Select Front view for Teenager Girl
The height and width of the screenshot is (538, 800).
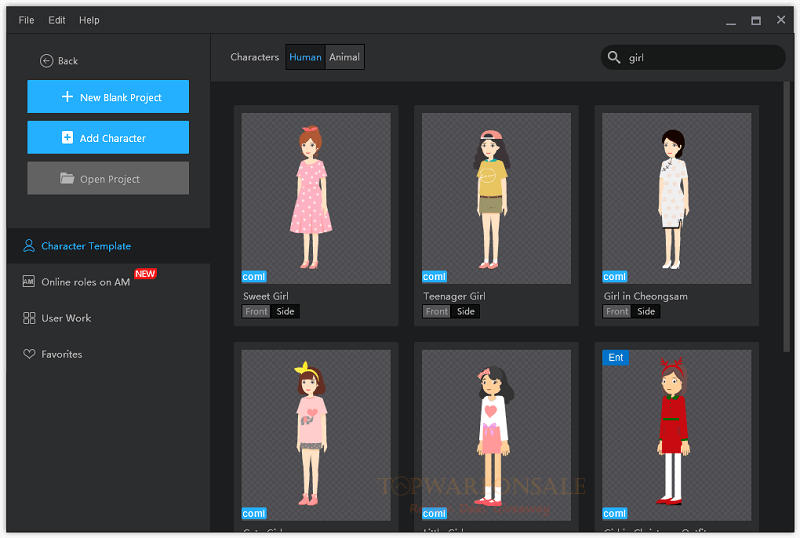click(x=437, y=311)
